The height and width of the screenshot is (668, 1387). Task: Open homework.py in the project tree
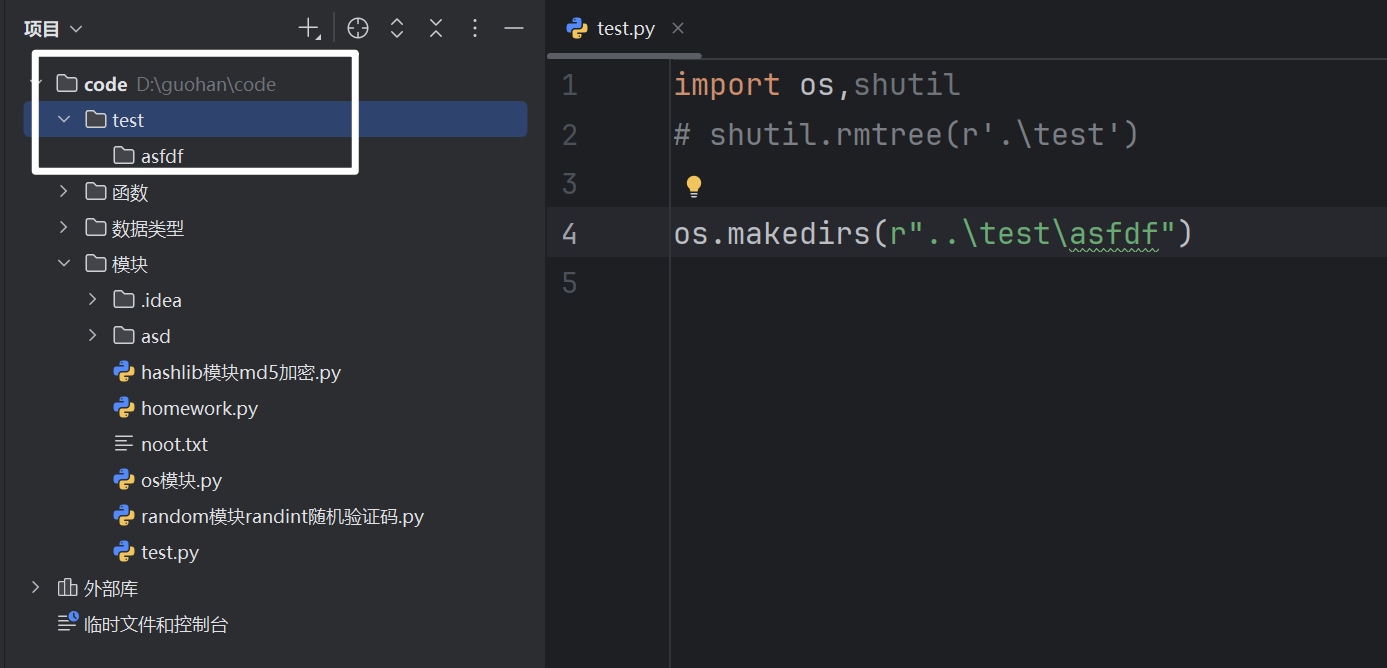(x=199, y=408)
